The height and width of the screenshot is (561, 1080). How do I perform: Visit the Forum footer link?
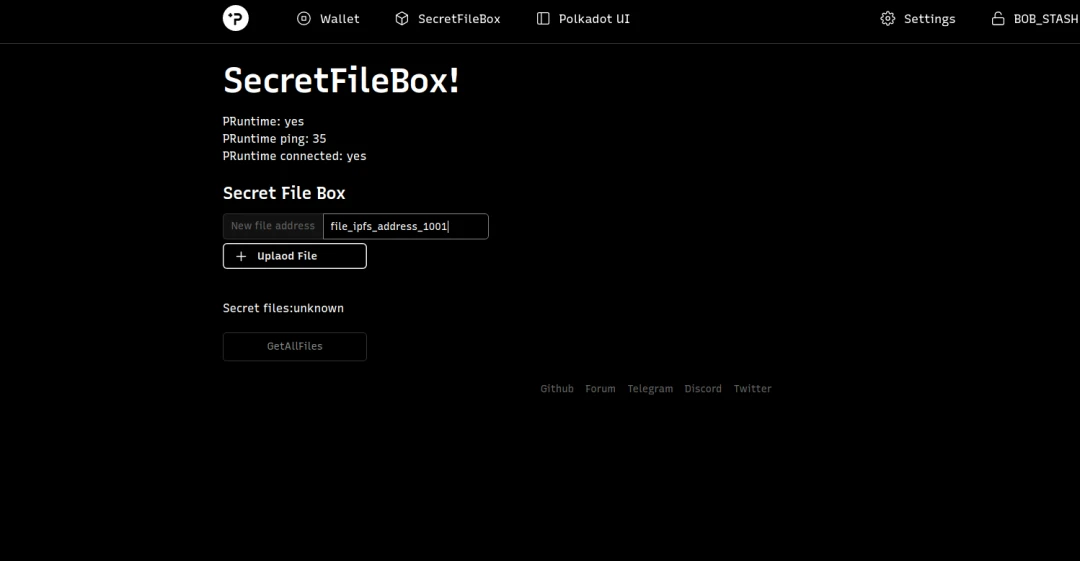[x=600, y=389]
